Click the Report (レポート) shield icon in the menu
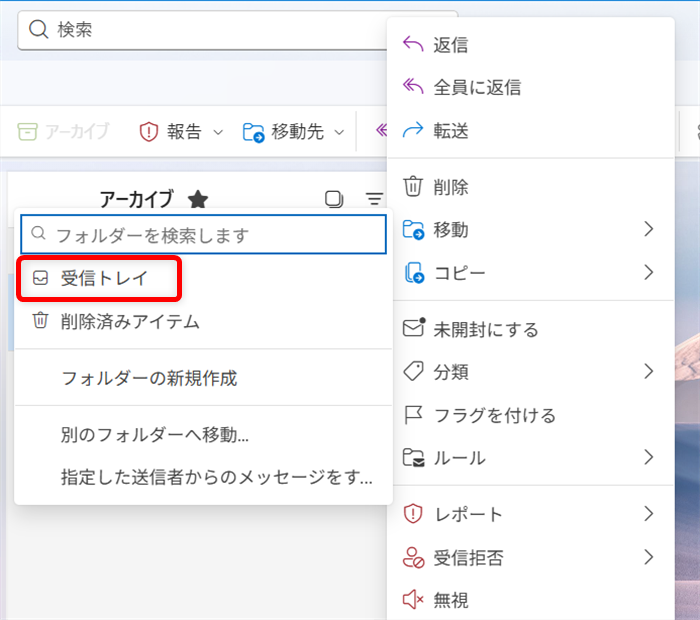Image resolution: width=700 pixels, height=620 pixels. point(412,514)
